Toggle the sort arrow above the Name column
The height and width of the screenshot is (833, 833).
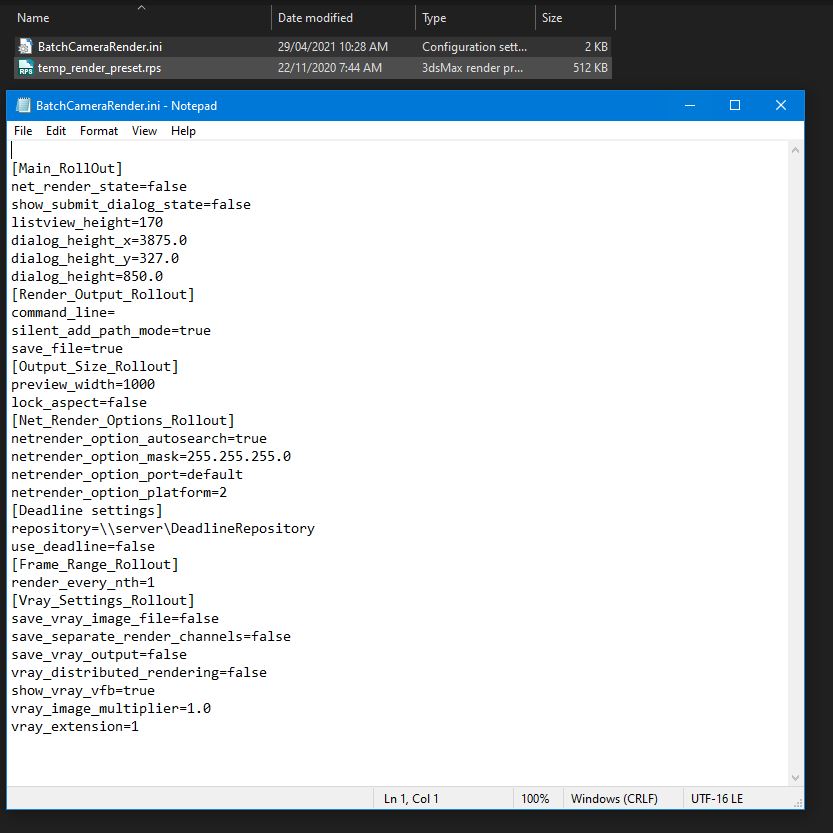coord(141,7)
